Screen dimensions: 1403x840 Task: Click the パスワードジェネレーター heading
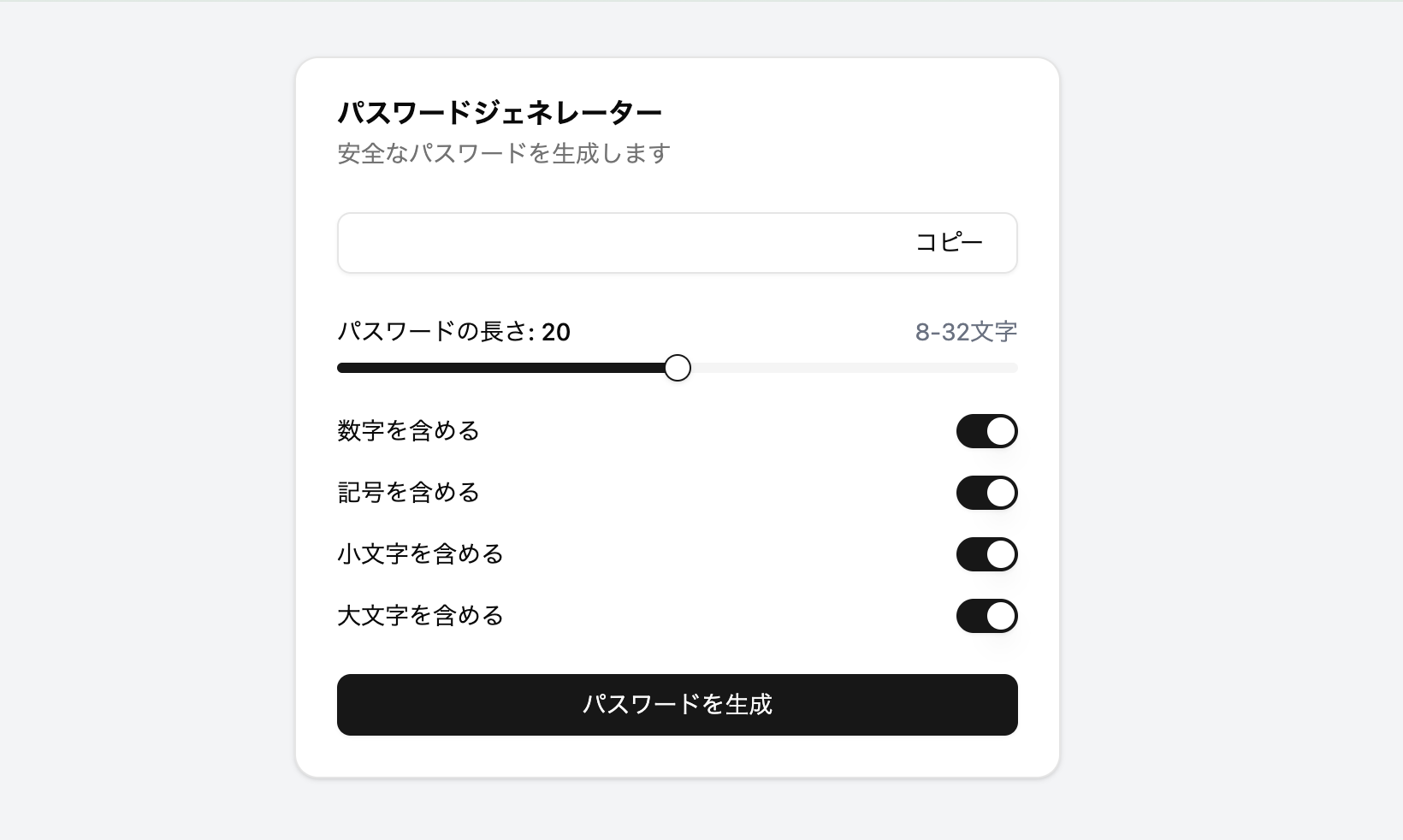click(x=500, y=112)
